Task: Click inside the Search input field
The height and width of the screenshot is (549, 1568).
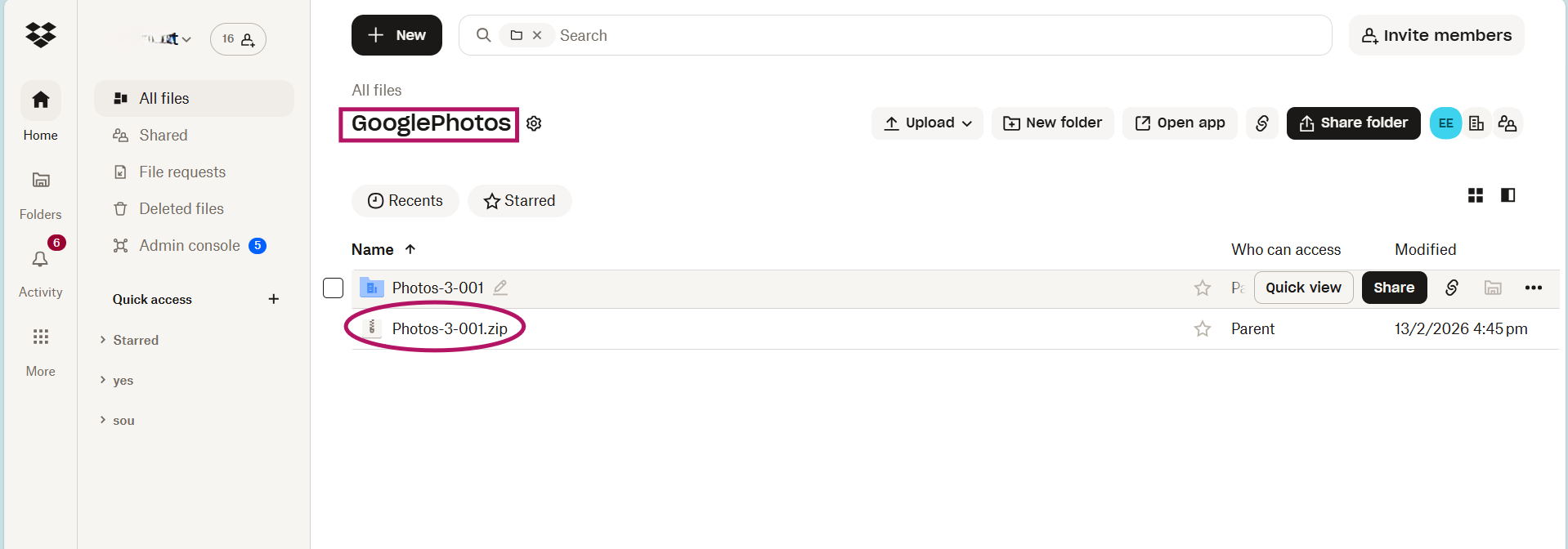Action: coord(736,35)
